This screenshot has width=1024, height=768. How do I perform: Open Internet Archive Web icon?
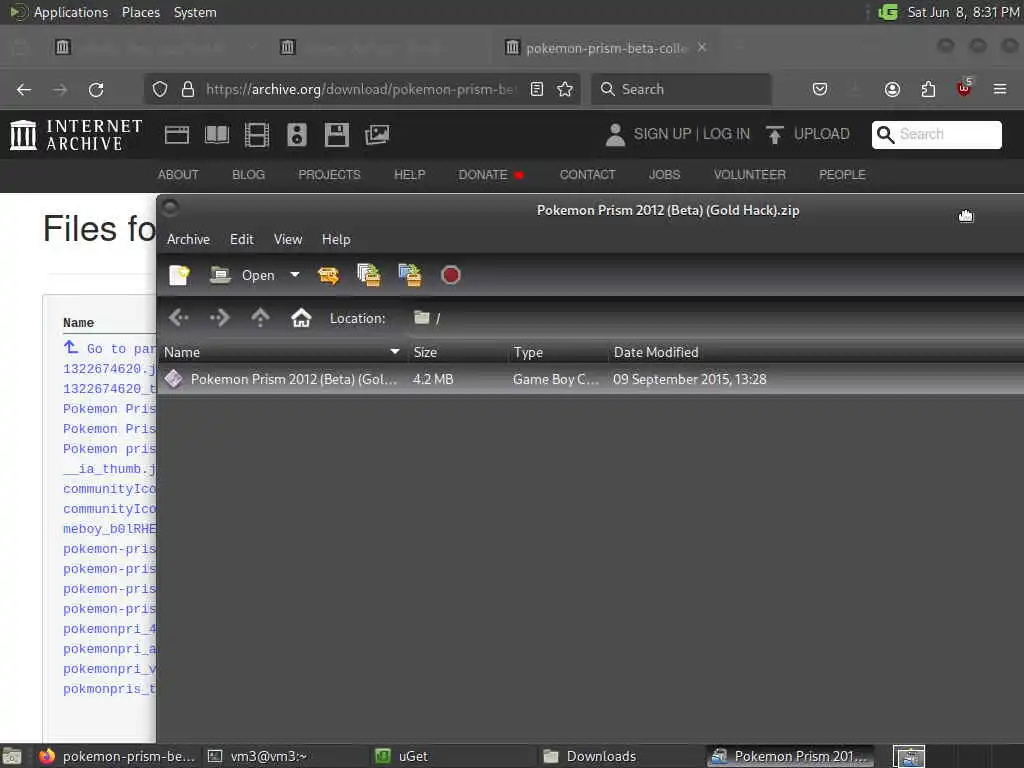[177, 135]
